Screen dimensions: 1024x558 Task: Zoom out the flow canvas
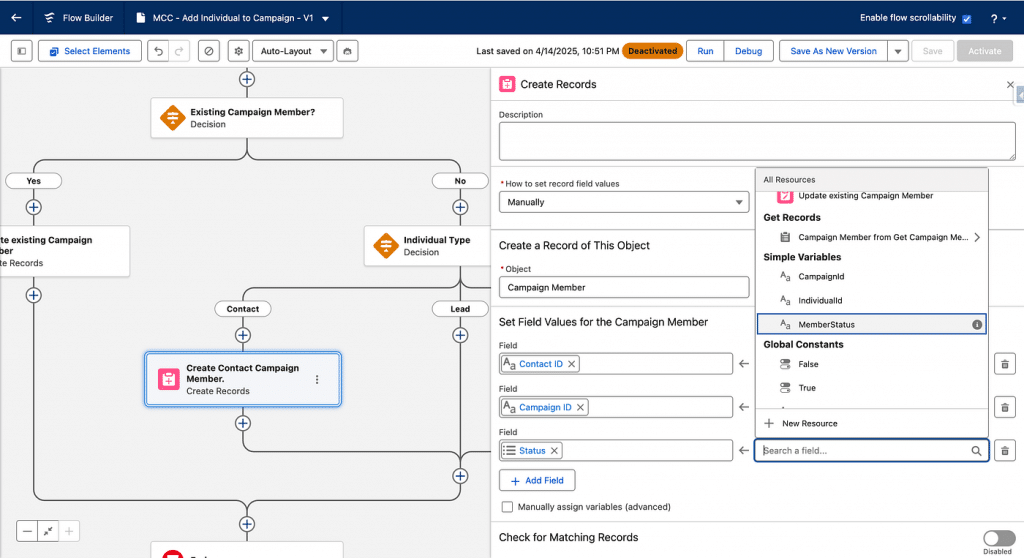click(x=27, y=532)
